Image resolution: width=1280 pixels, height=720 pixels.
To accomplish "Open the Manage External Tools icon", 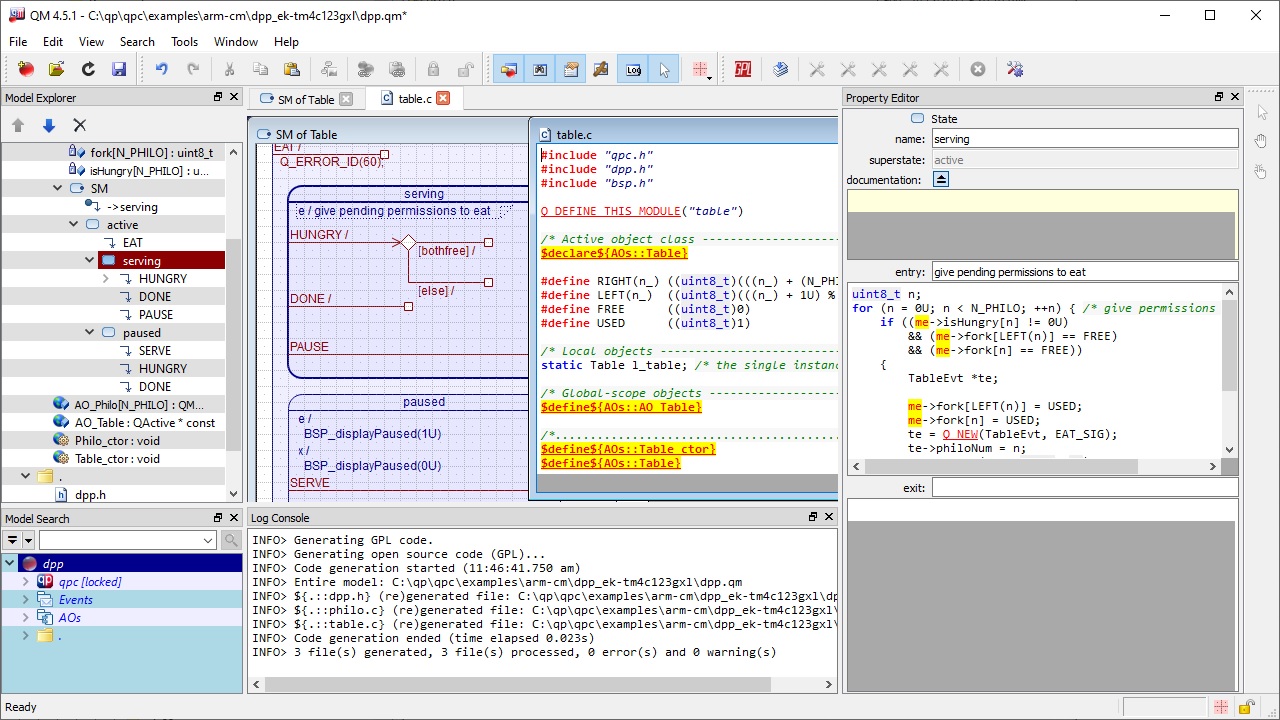I will [x=1015, y=69].
